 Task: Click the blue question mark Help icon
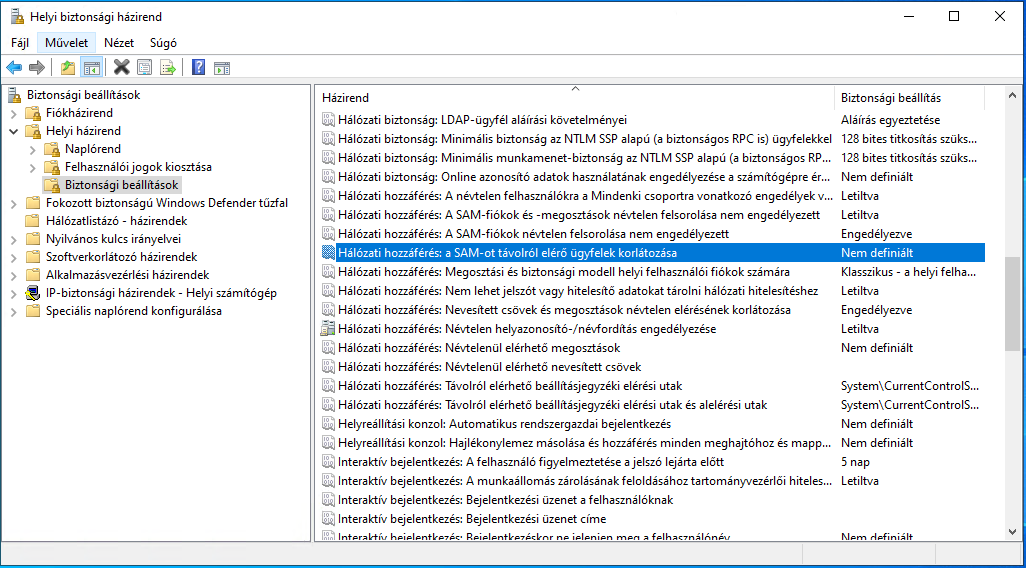[x=199, y=68]
